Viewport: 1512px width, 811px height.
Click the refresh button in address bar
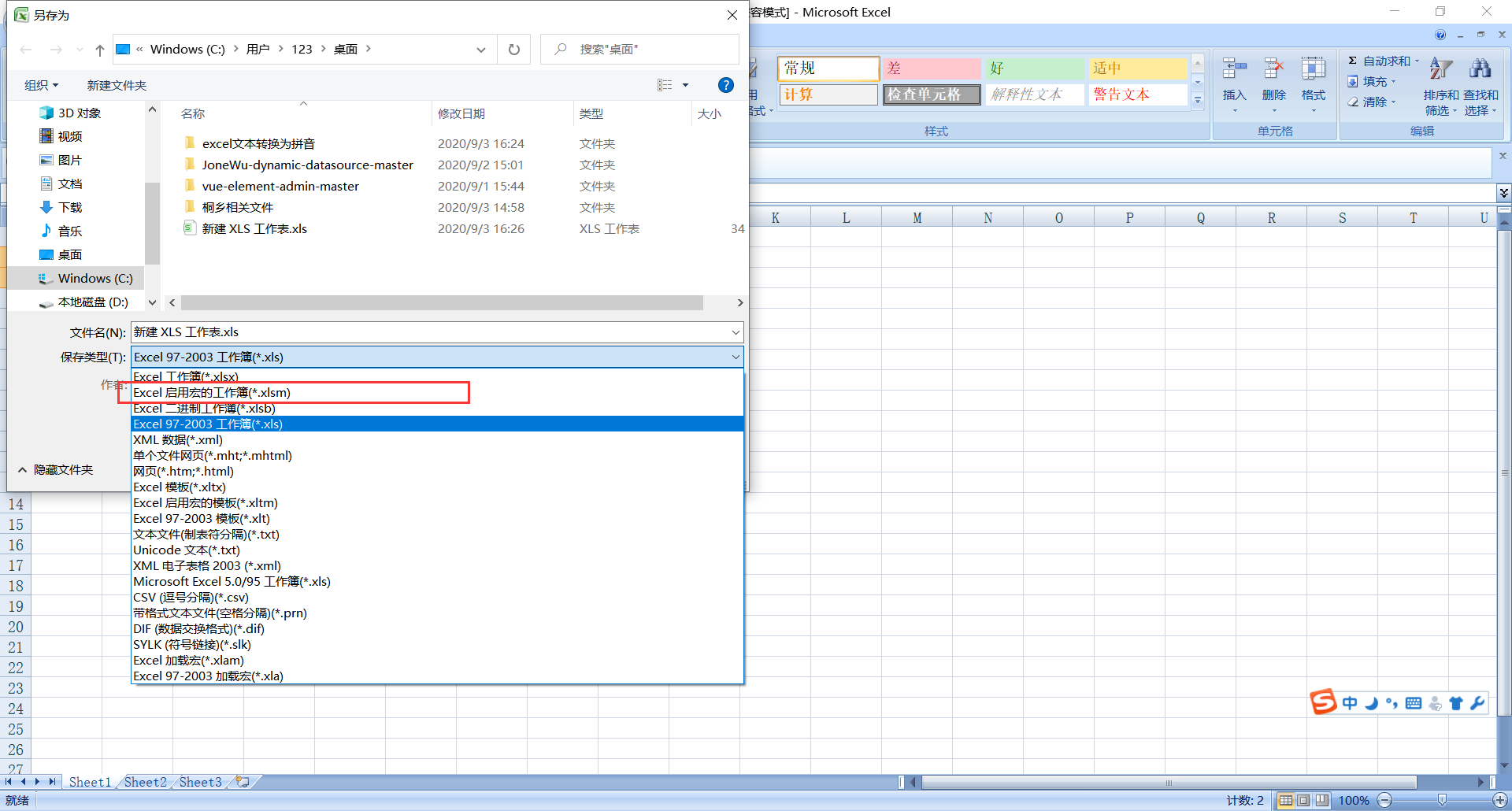pos(514,50)
